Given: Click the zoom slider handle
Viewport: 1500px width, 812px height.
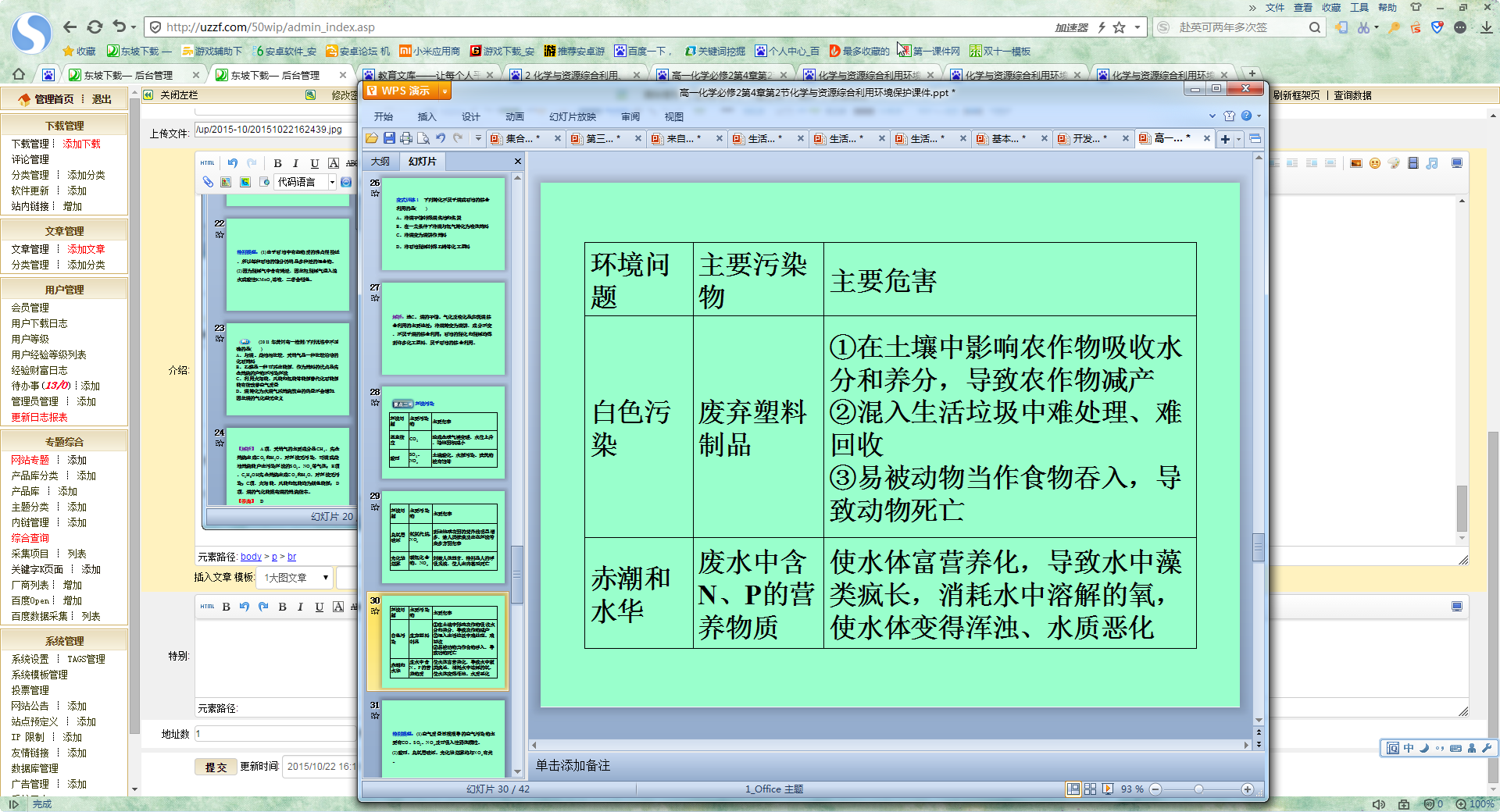Looking at the screenshot, I should [x=1198, y=789].
